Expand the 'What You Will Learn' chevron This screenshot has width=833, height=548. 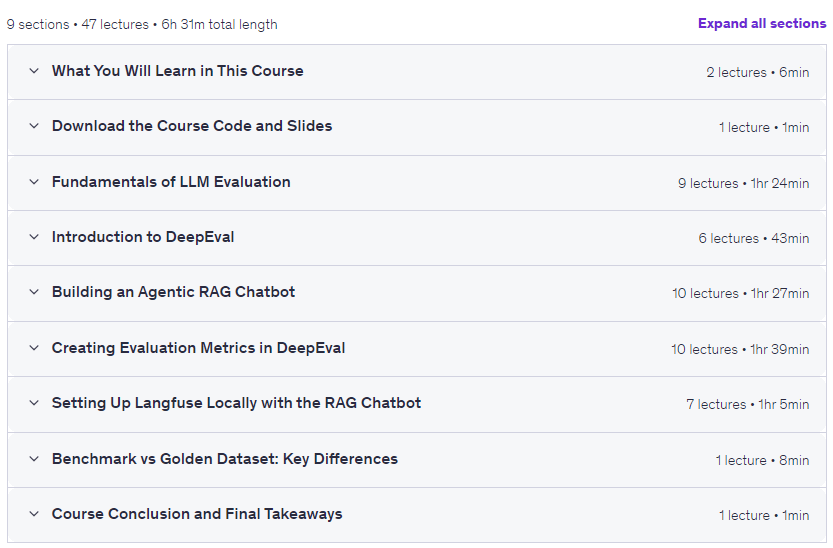pos(34,71)
